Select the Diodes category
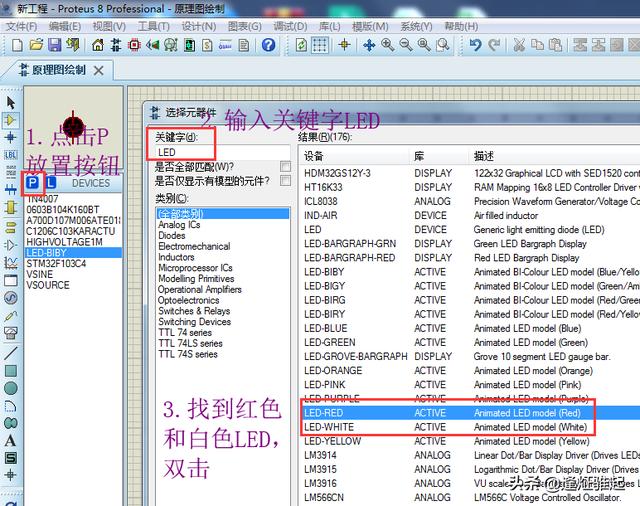 click(172, 235)
